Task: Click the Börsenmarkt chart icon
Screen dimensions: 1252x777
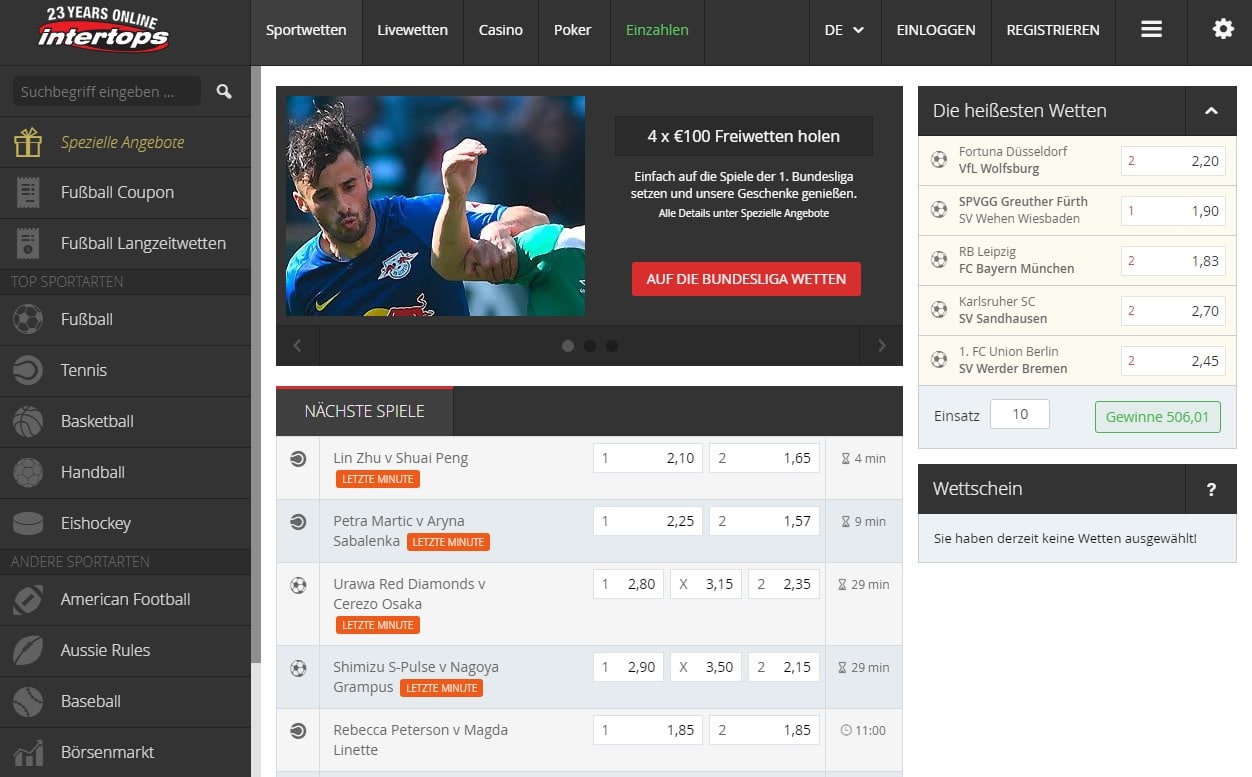Action: pos(28,752)
